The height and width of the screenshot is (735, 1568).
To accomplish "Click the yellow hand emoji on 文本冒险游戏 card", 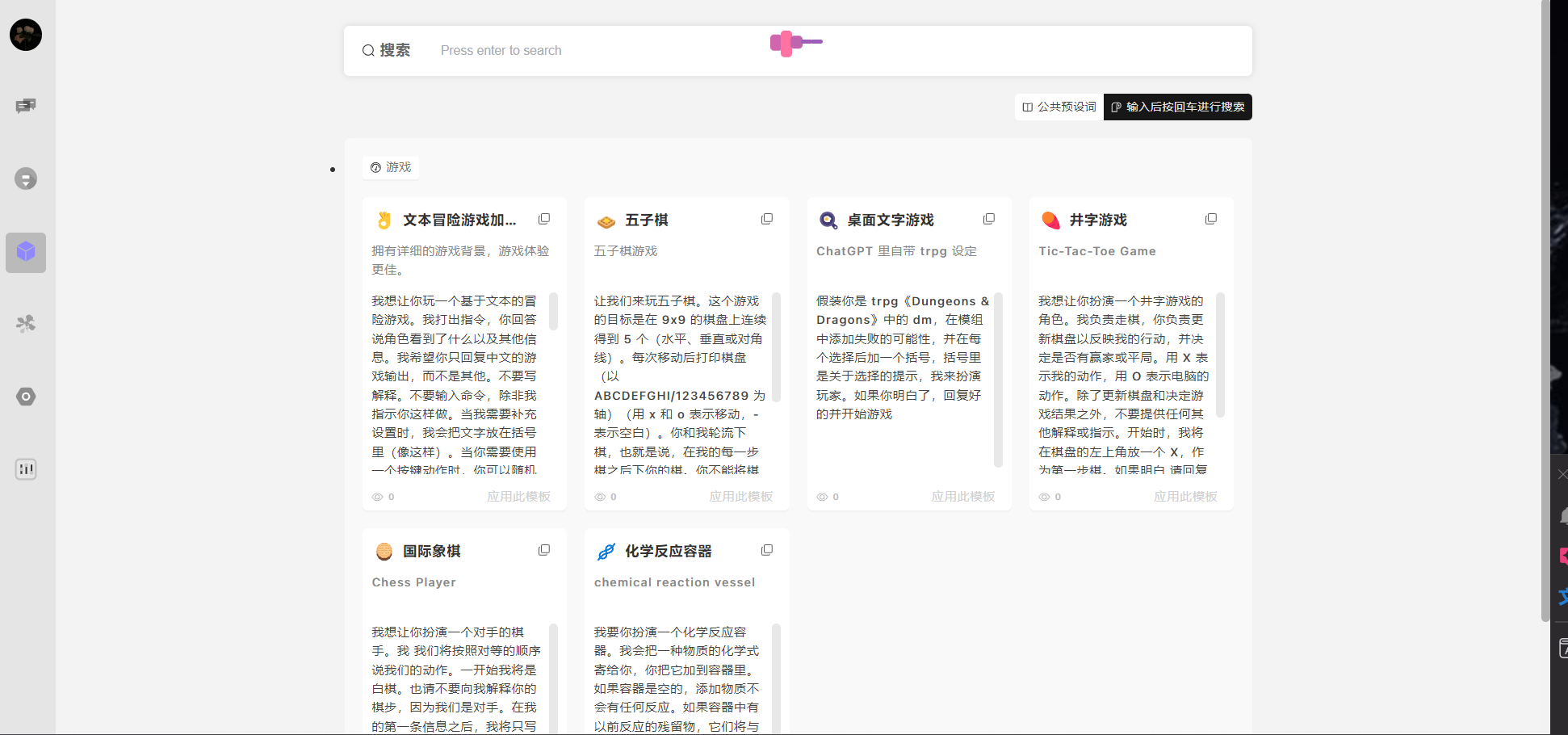I will [x=384, y=220].
